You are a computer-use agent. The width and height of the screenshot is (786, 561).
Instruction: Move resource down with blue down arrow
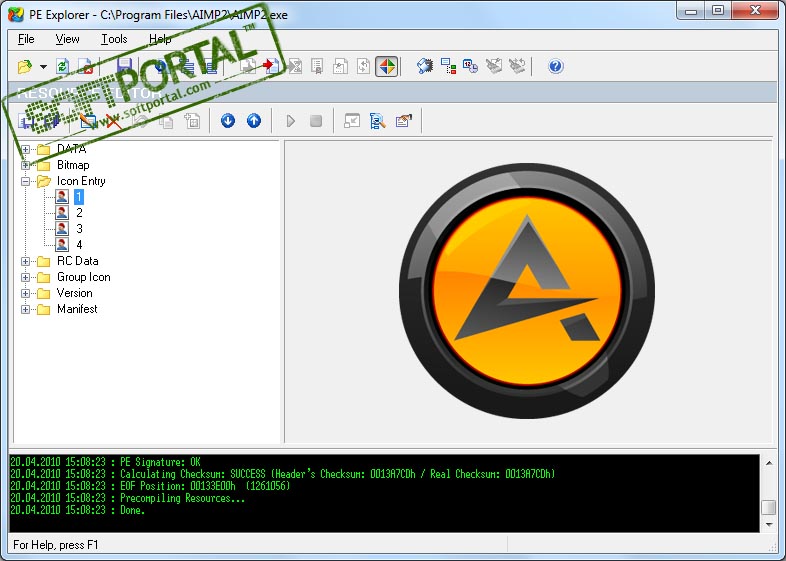228,121
